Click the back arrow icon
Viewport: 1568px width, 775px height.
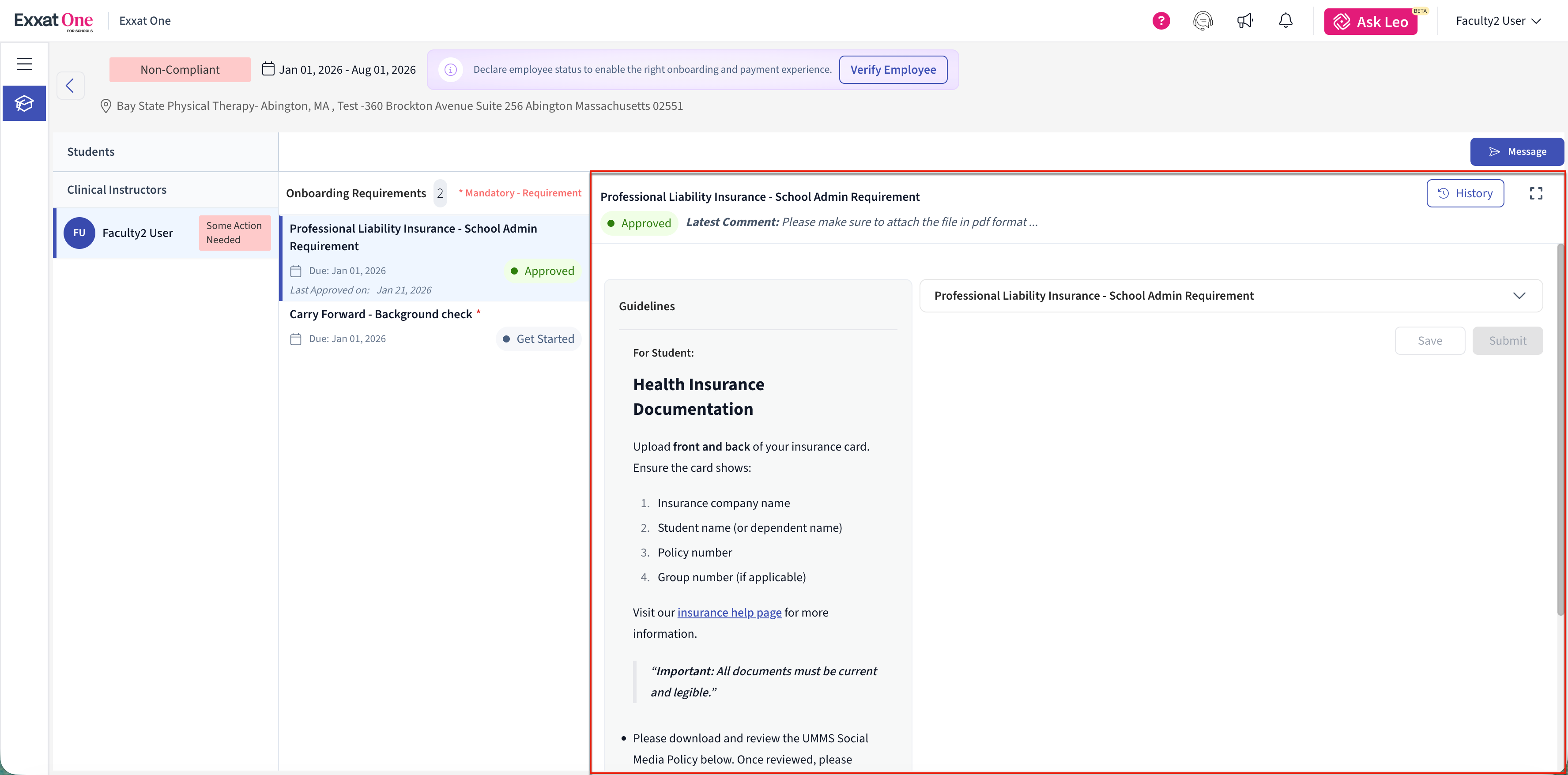pyautogui.click(x=70, y=85)
